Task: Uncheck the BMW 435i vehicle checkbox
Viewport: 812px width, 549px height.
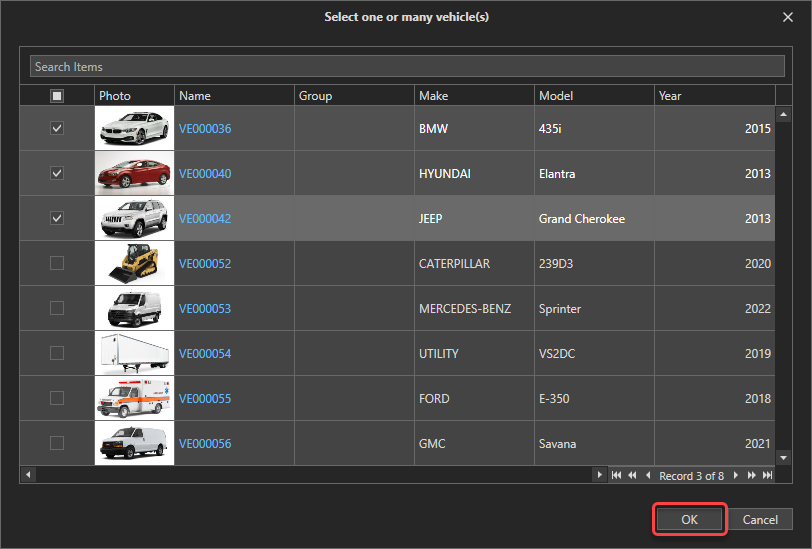Action: pyautogui.click(x=57, y=129)
